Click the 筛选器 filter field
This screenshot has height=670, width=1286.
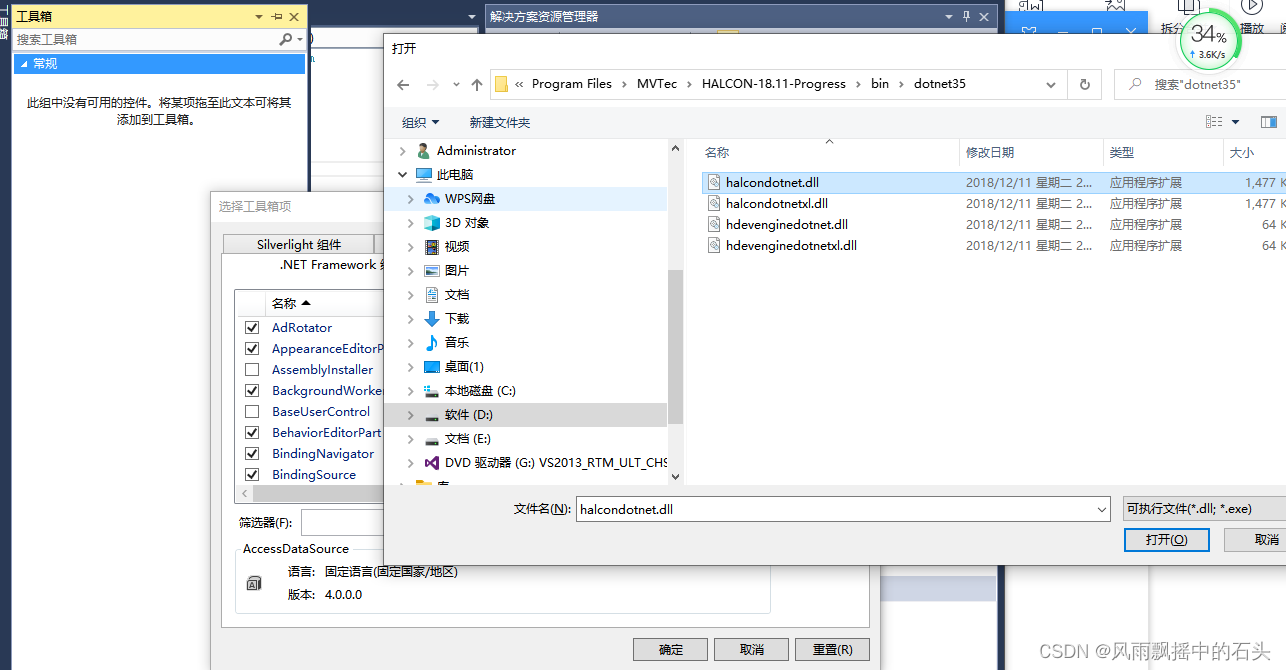343,523
